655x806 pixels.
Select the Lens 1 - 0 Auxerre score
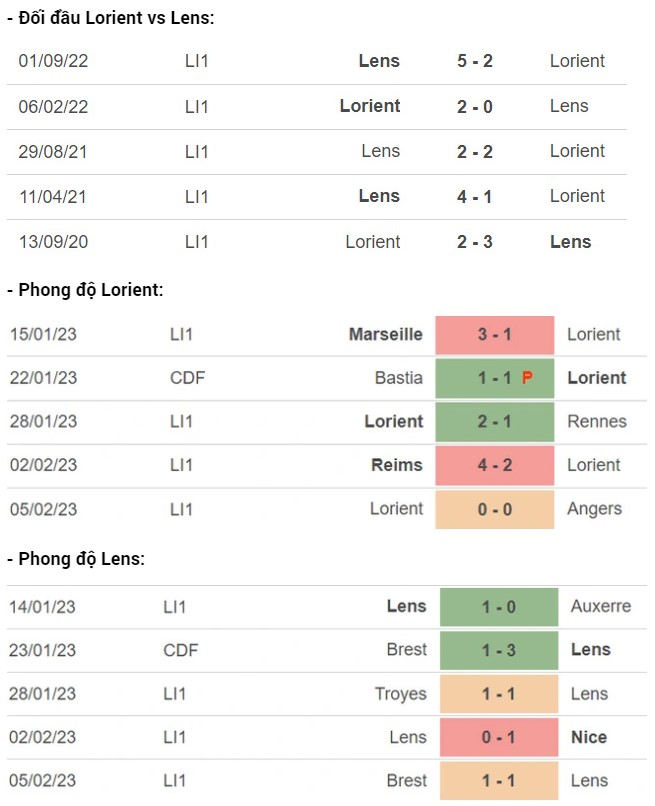coord(499,607)
